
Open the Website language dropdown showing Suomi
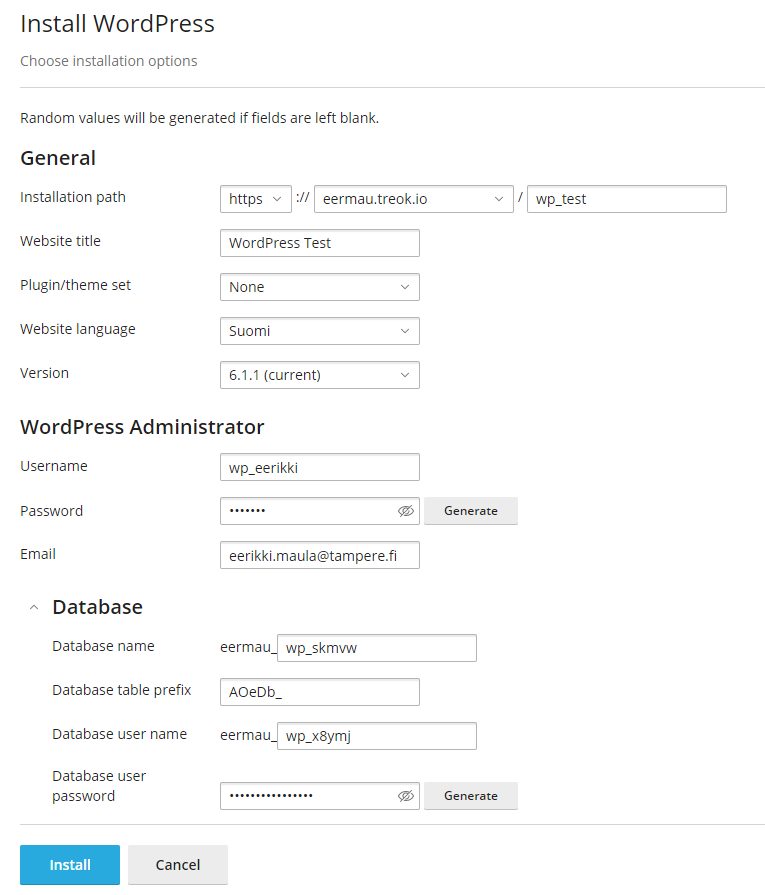(319, 331)
